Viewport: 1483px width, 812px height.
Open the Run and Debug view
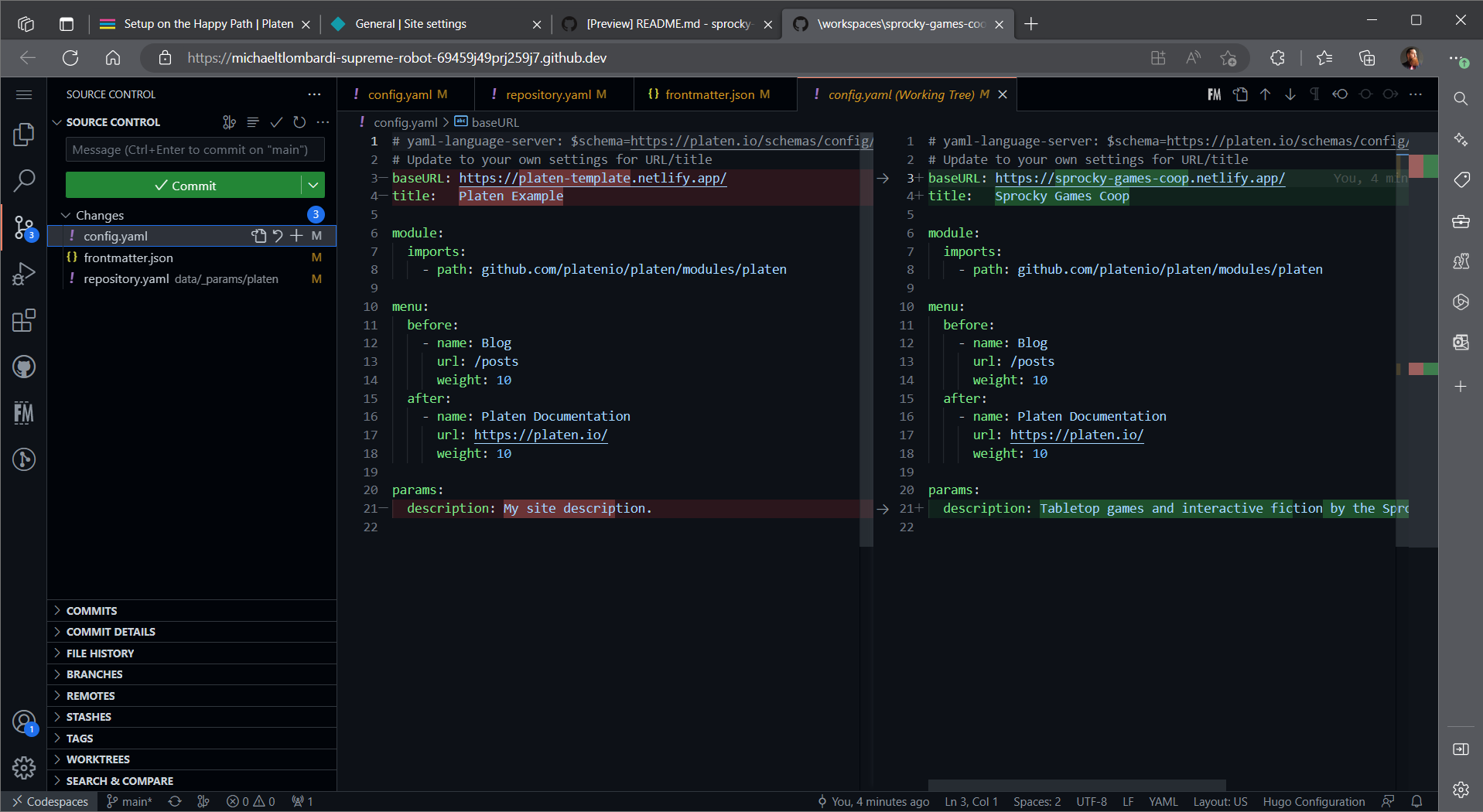24,274
